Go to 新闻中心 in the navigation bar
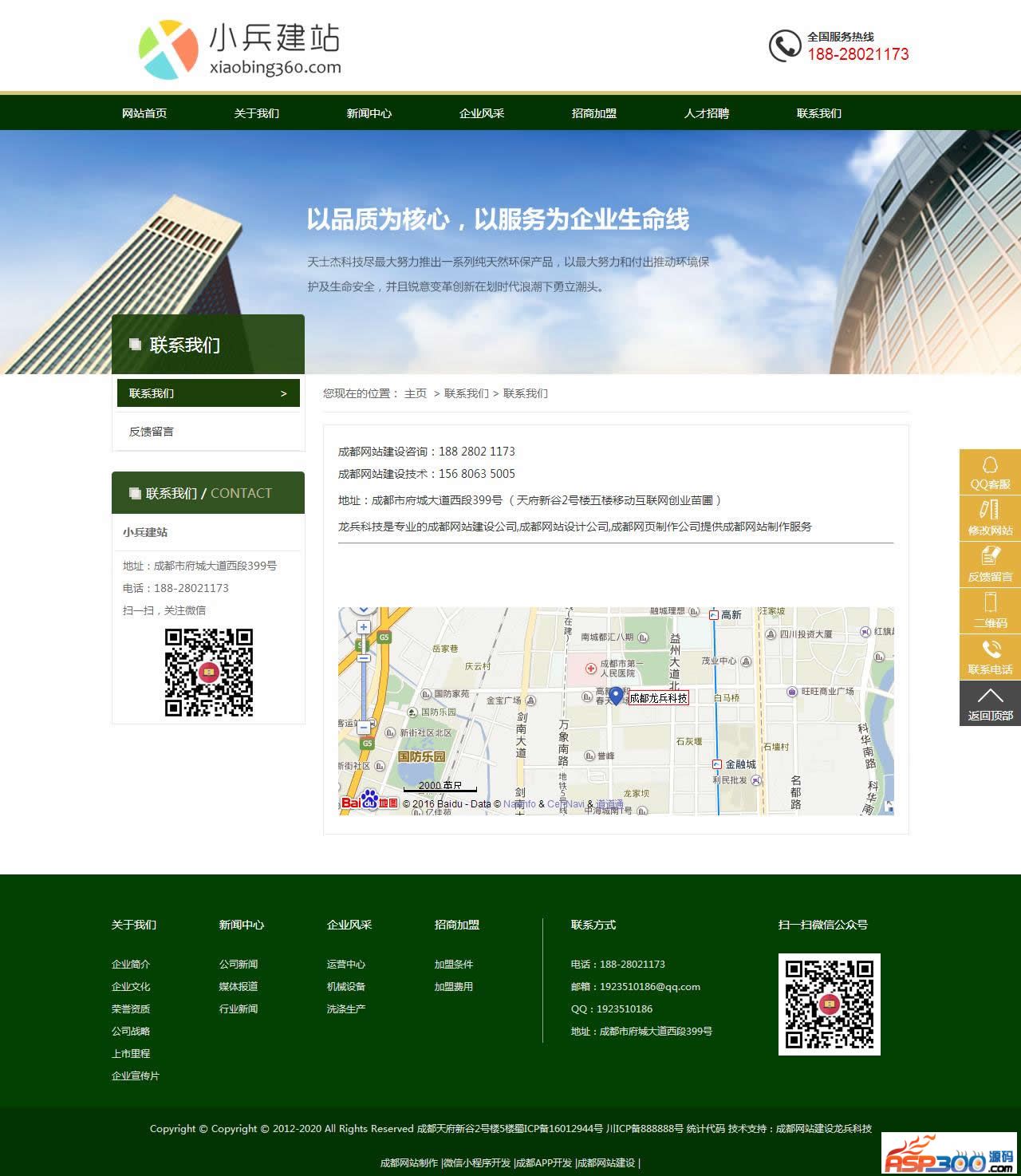 (369, 113)
